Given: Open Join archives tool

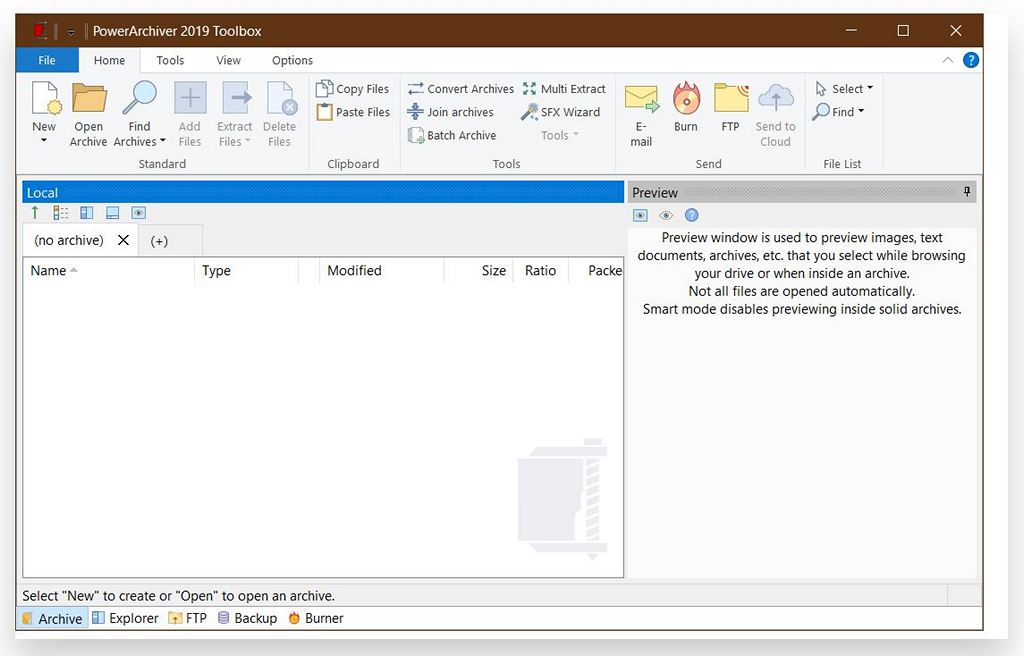Looking at the screenshot, I should tap(450, 112).
